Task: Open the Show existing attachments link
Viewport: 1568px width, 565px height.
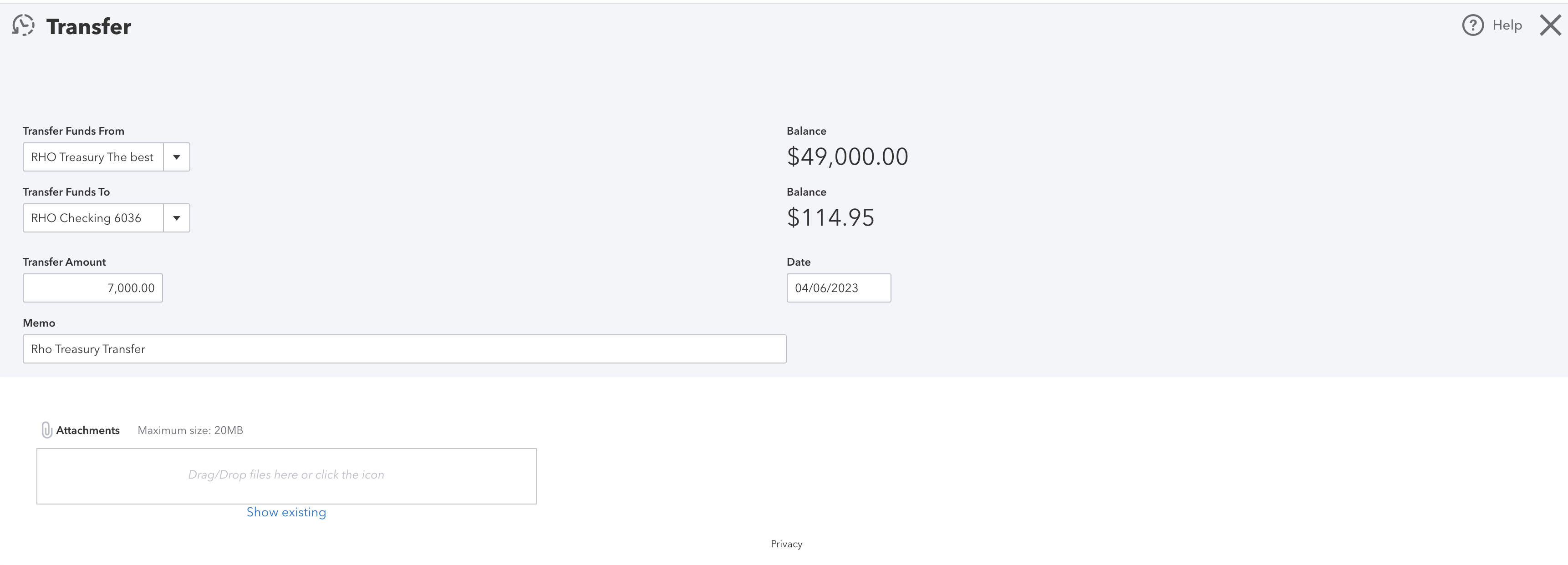Action: click(286, 512)
